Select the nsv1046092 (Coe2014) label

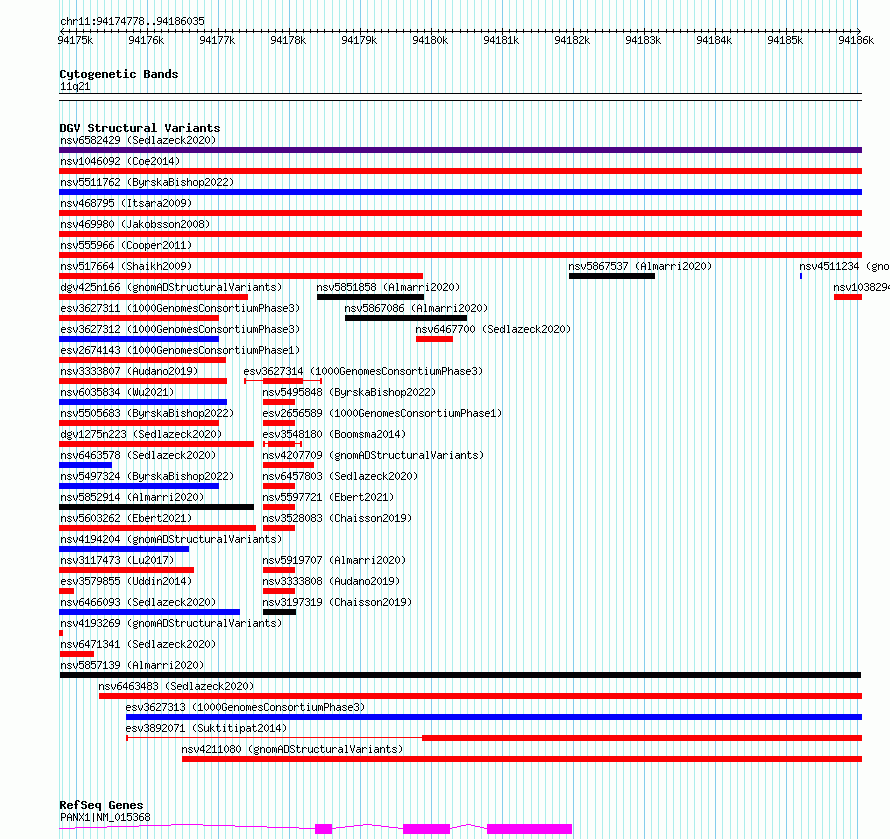coord(120,161)
